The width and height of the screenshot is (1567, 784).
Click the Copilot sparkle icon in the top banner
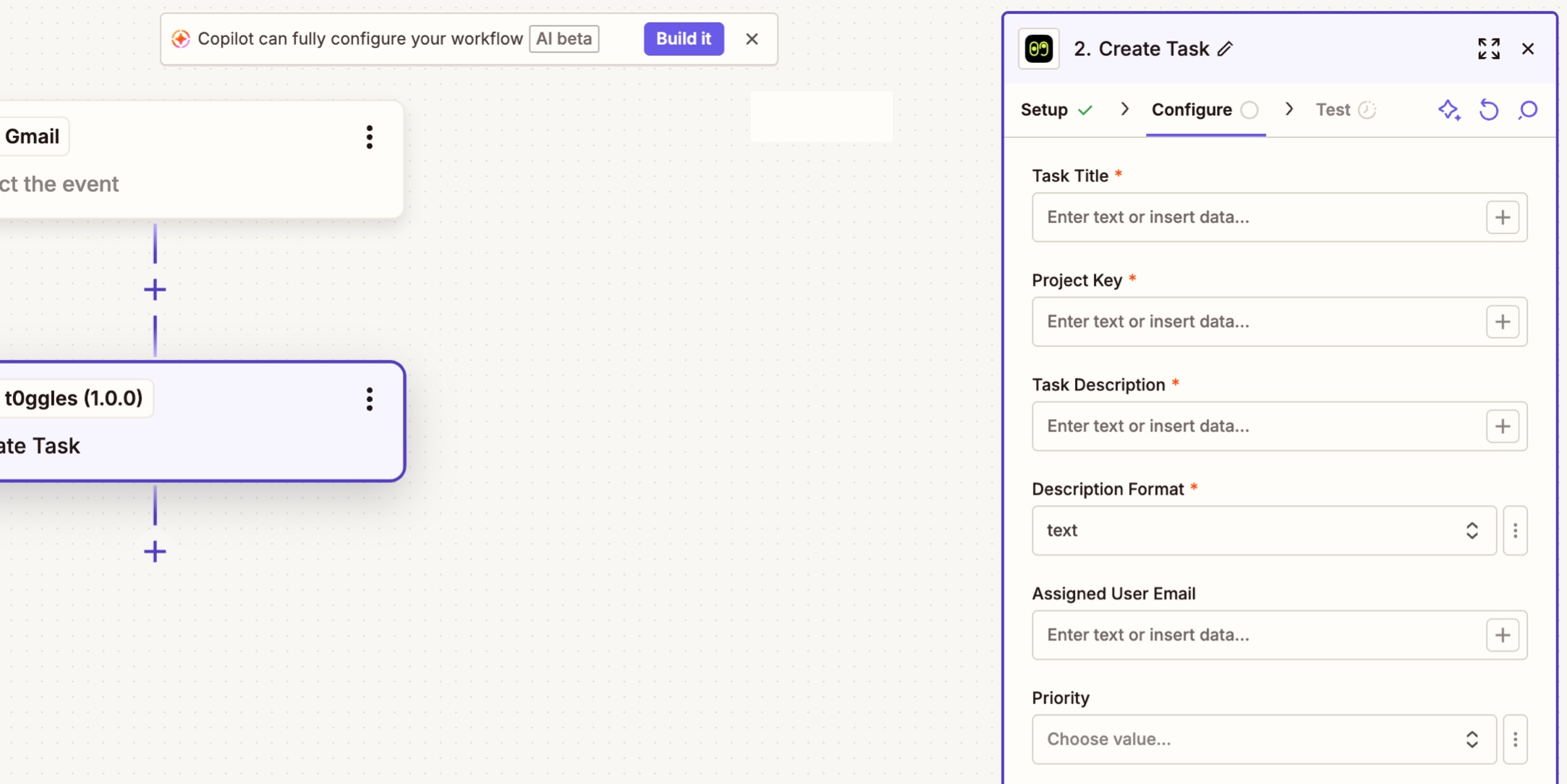pyautogui.click(x=180, y=38)
